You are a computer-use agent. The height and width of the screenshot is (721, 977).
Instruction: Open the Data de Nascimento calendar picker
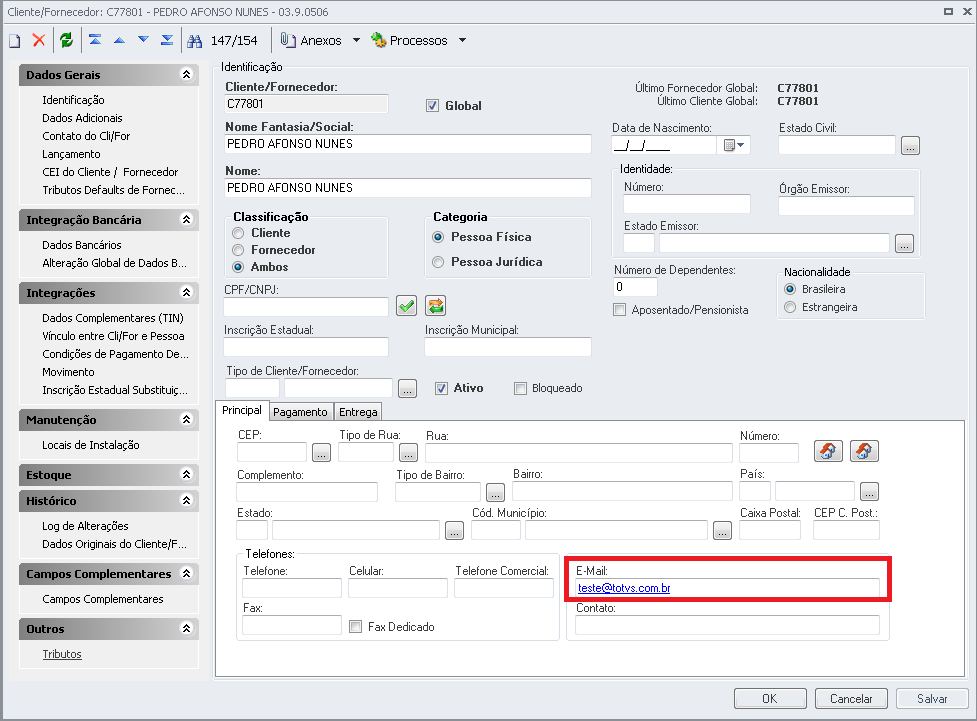[729, 144]
